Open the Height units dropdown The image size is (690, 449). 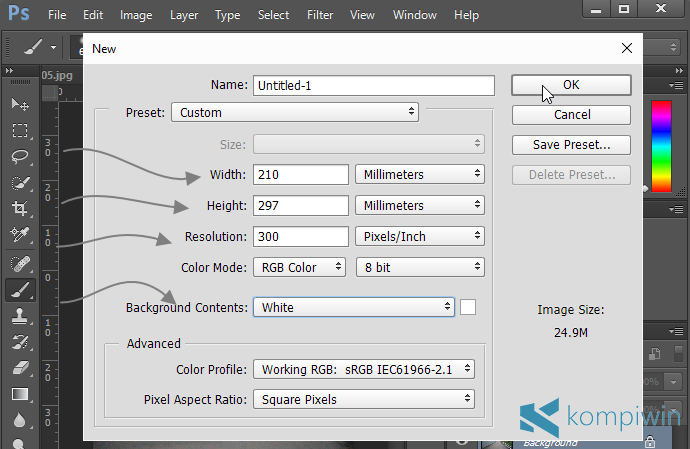(x=420, y=205)
